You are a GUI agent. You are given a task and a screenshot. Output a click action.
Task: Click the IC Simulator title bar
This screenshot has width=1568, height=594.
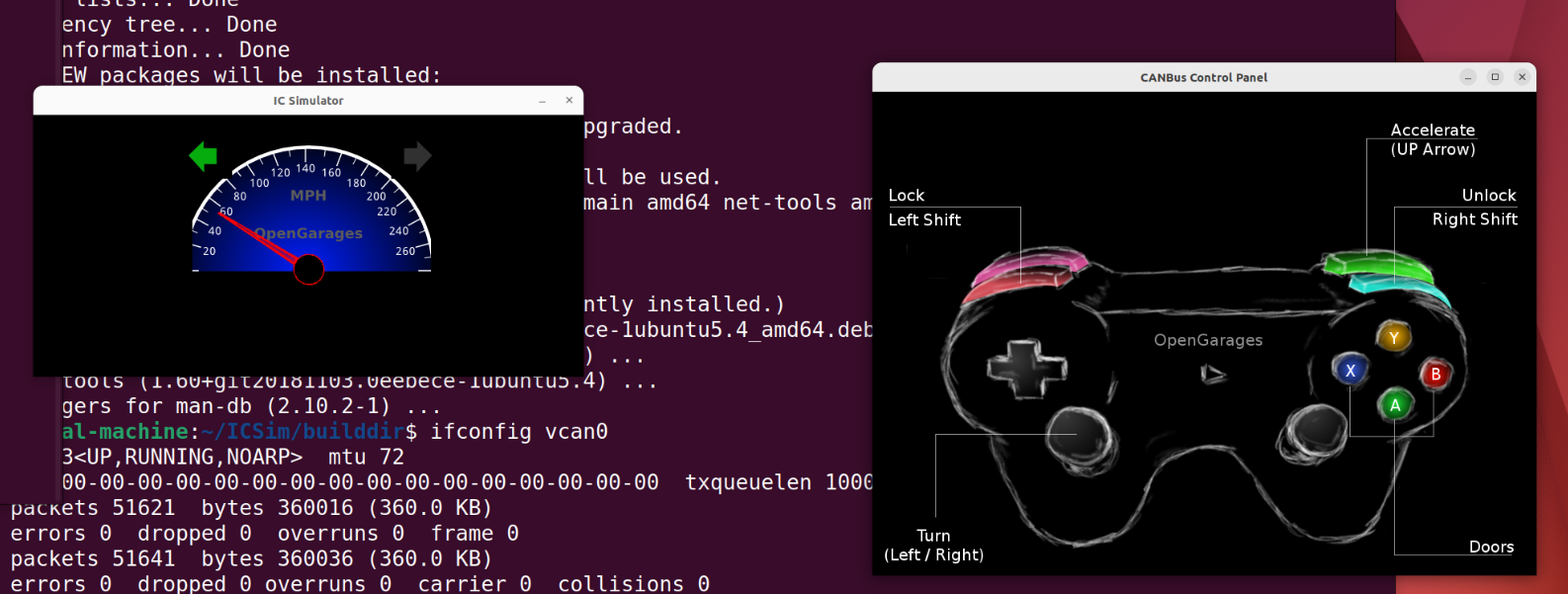[x=308, y=101]
